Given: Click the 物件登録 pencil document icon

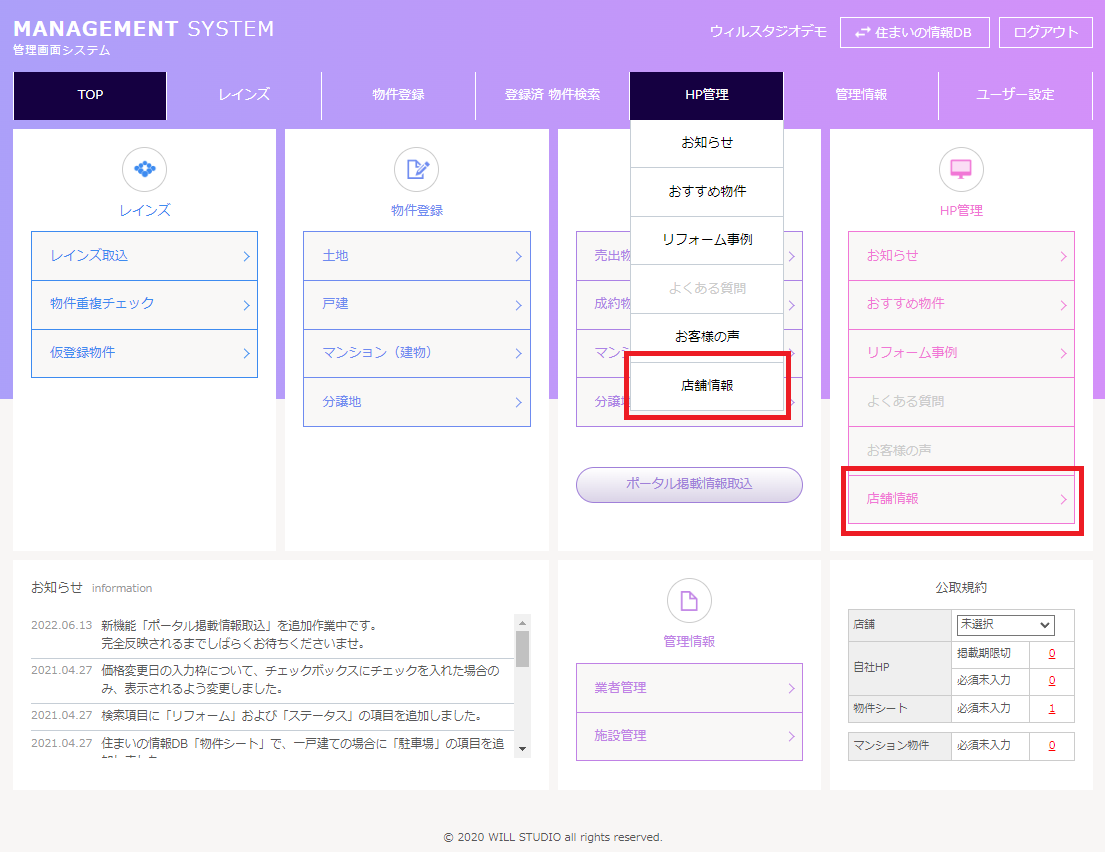Looking at the screenshot, I should (416, 169).
